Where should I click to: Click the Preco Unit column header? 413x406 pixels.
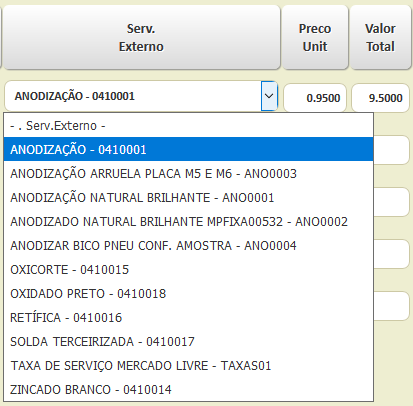(315, 37)
